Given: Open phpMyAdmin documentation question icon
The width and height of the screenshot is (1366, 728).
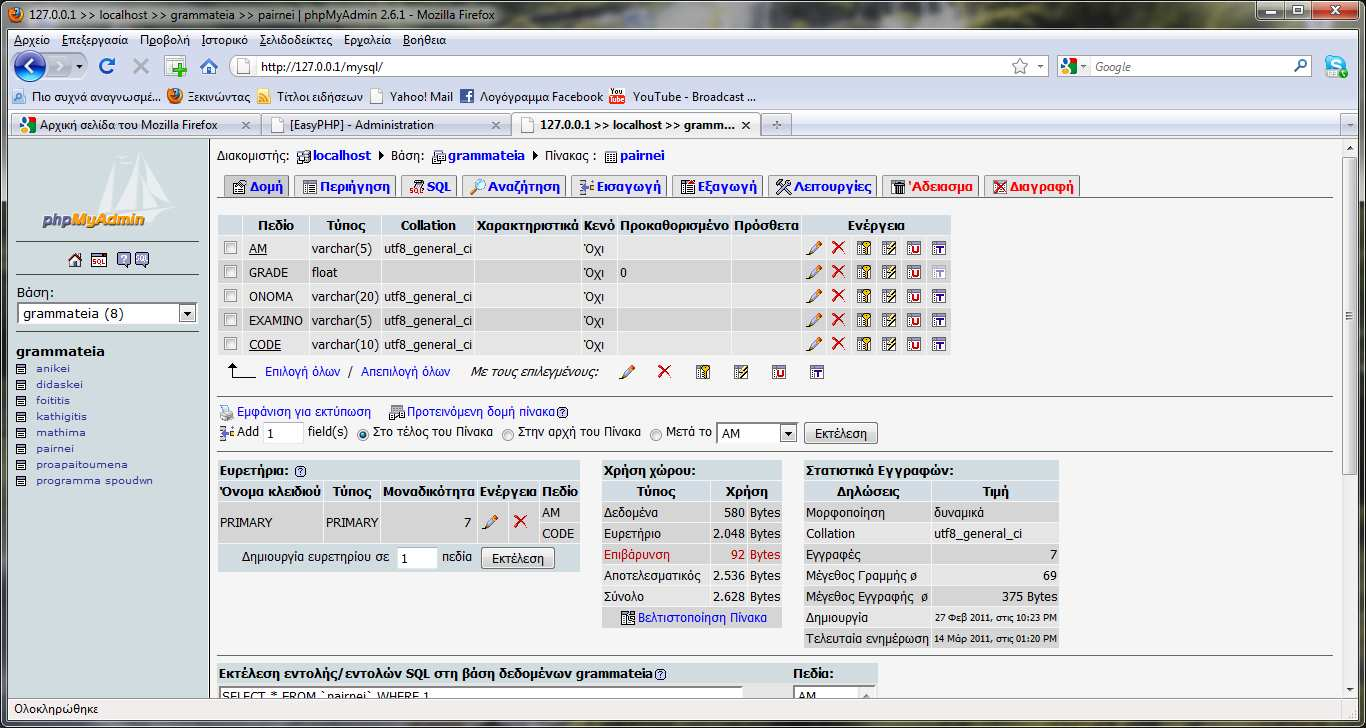Looking at the screenshot, I should point(124,260).
